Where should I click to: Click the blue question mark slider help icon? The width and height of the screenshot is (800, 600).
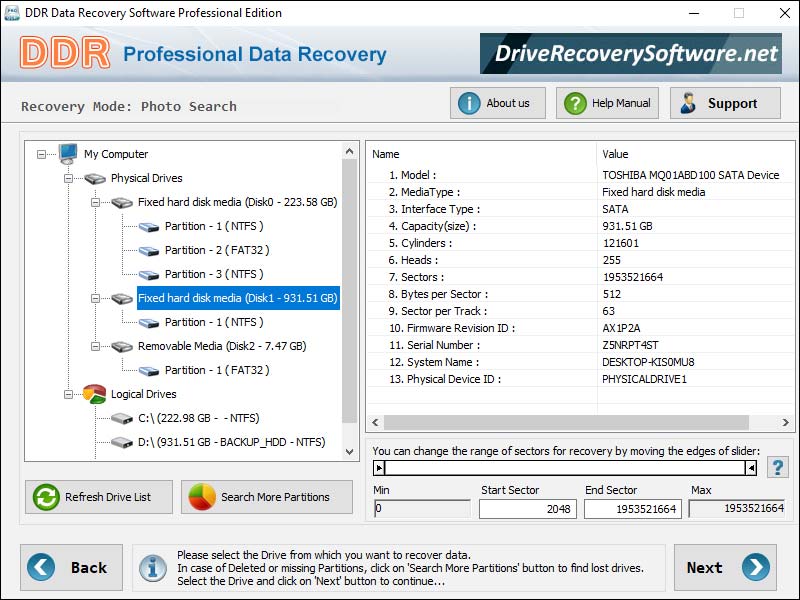tap(778, 467)
